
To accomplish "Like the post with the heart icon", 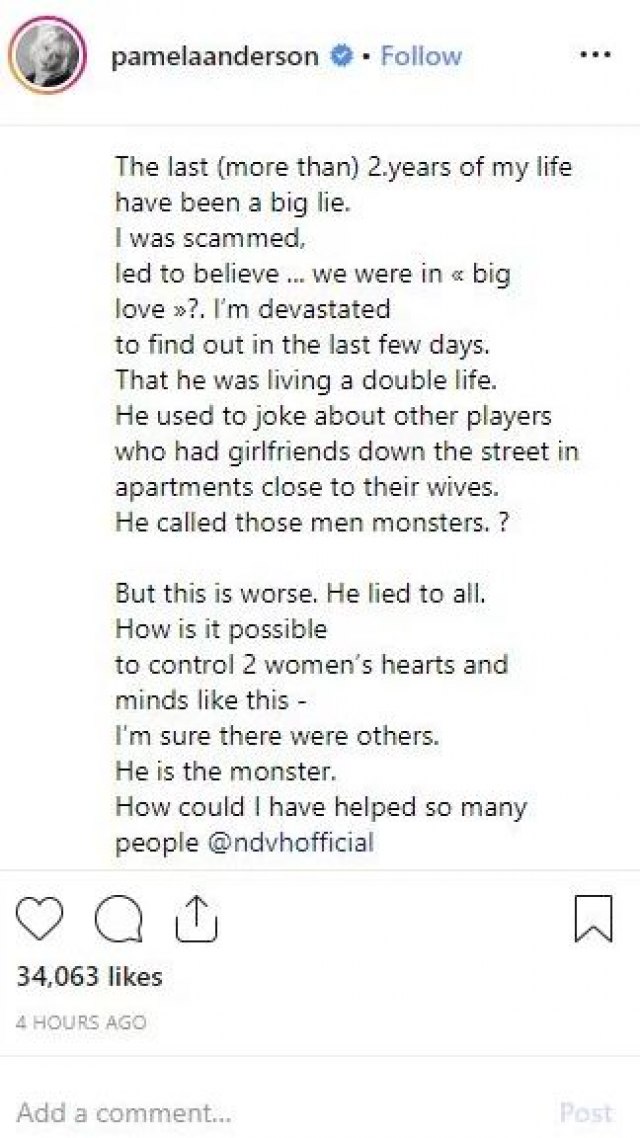I will (39, 921).
